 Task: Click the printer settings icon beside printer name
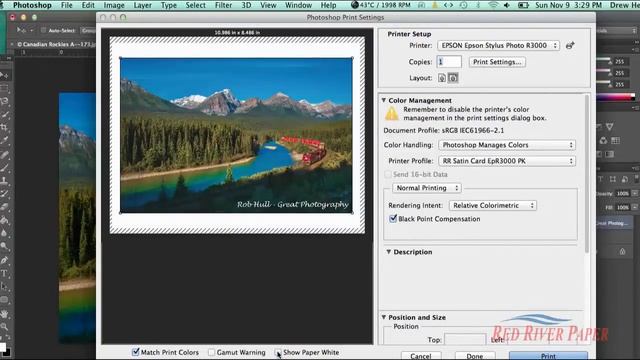[x=570, y=46]
